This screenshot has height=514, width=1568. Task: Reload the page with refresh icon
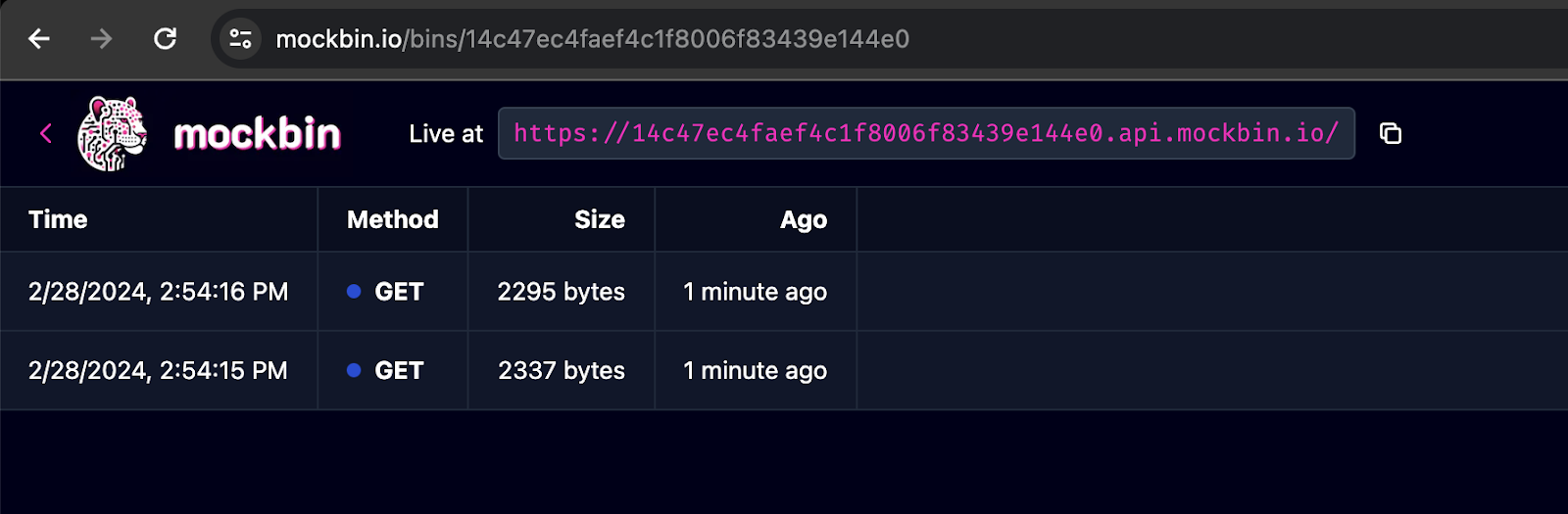point(165,39)
